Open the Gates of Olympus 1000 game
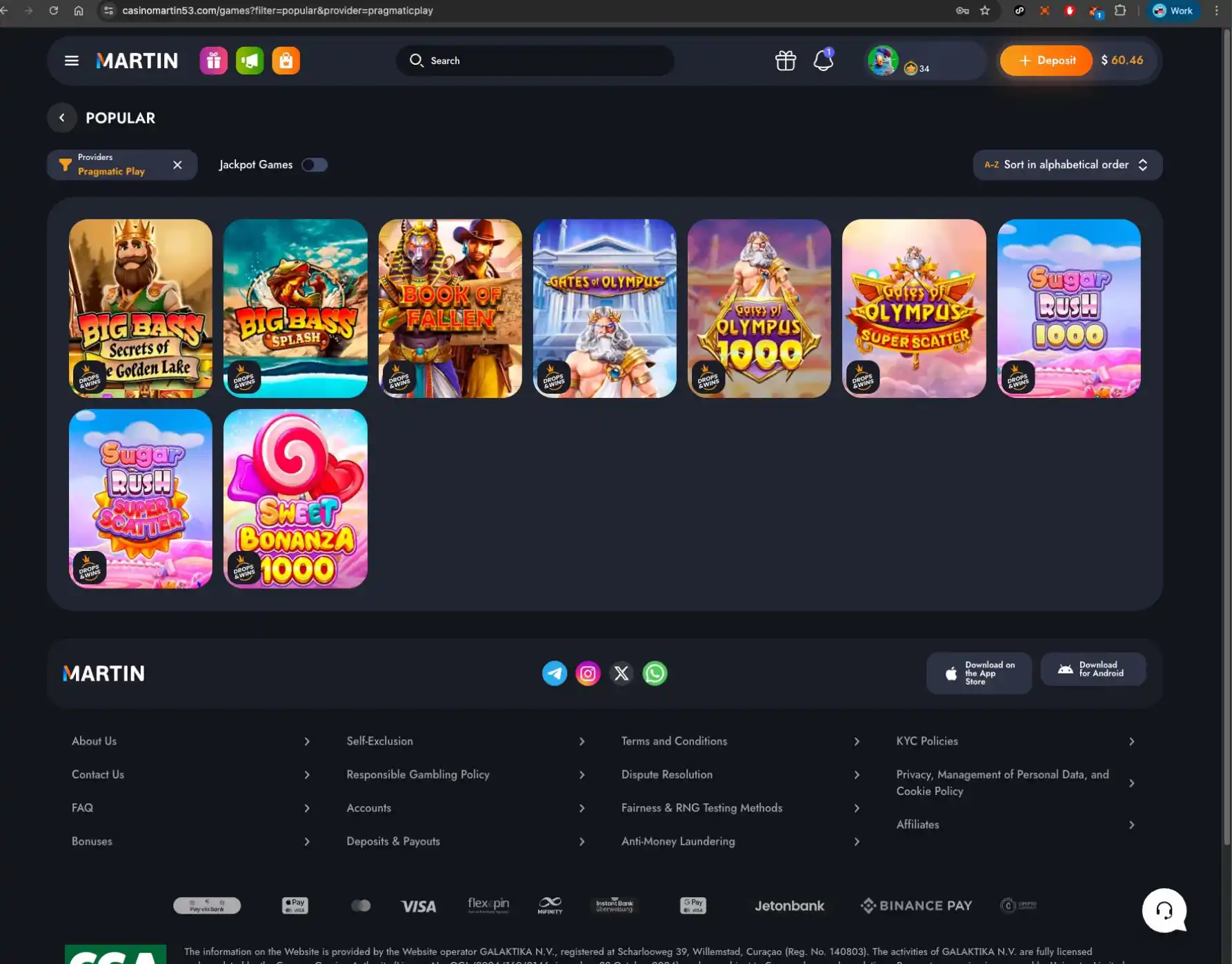Image resolution: width=1232 pixels, height=964 pixels. pos(759,308)
